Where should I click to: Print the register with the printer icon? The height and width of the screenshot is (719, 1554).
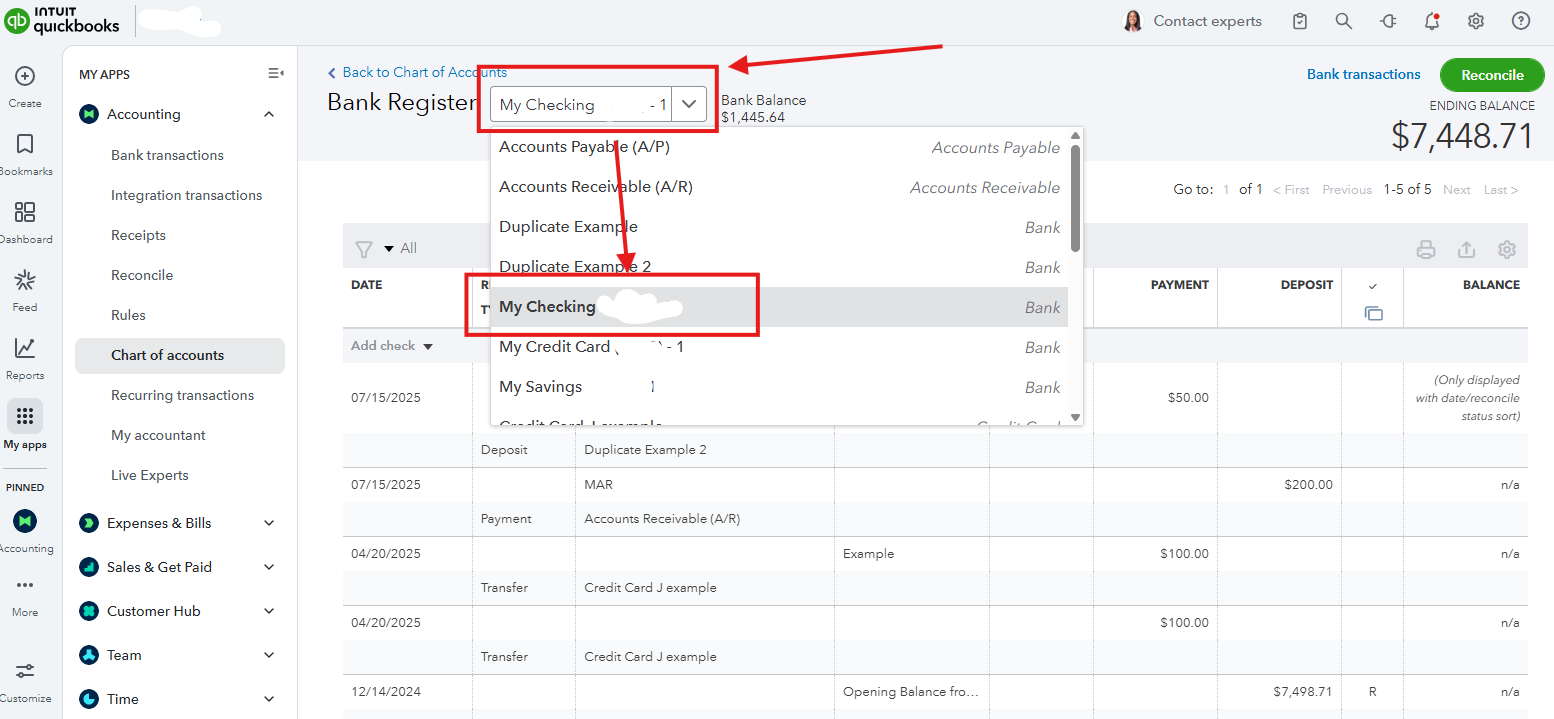click(x=1426, y=250)
